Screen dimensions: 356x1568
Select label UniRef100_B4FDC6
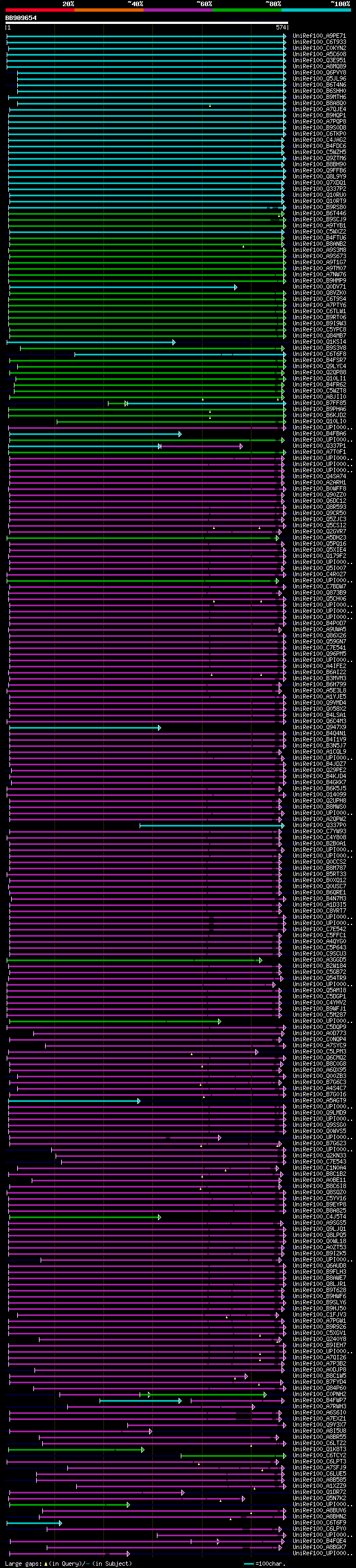(x=319, y=146)
